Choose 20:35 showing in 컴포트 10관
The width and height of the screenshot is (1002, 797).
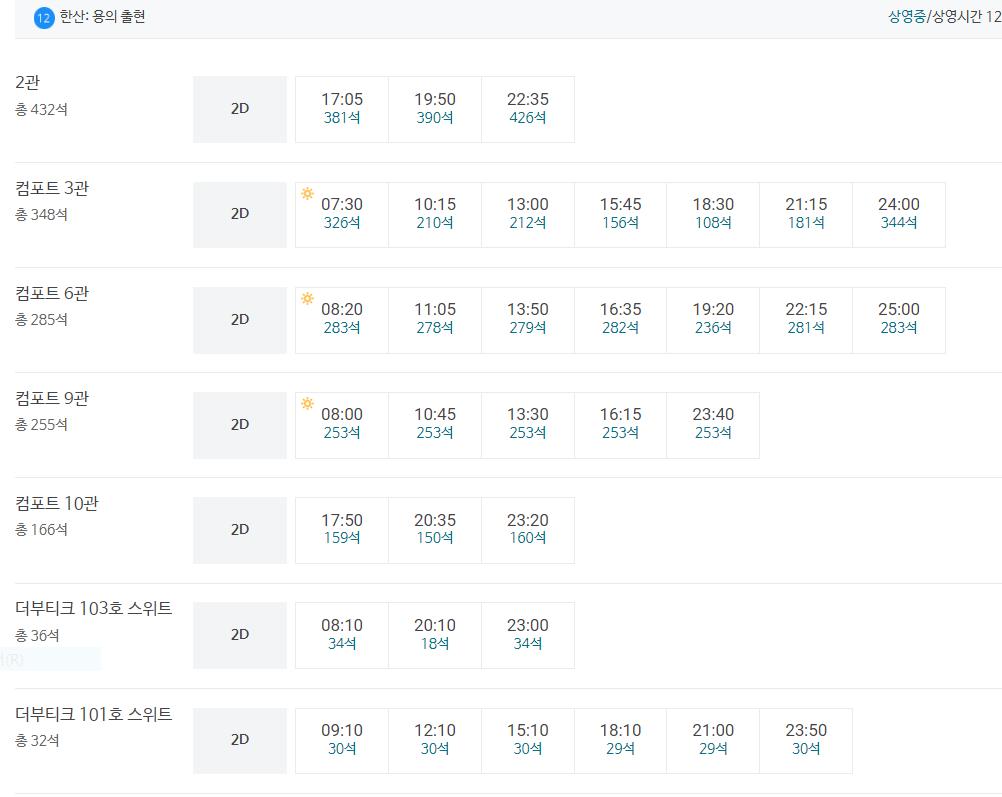[x=435, y=530]
